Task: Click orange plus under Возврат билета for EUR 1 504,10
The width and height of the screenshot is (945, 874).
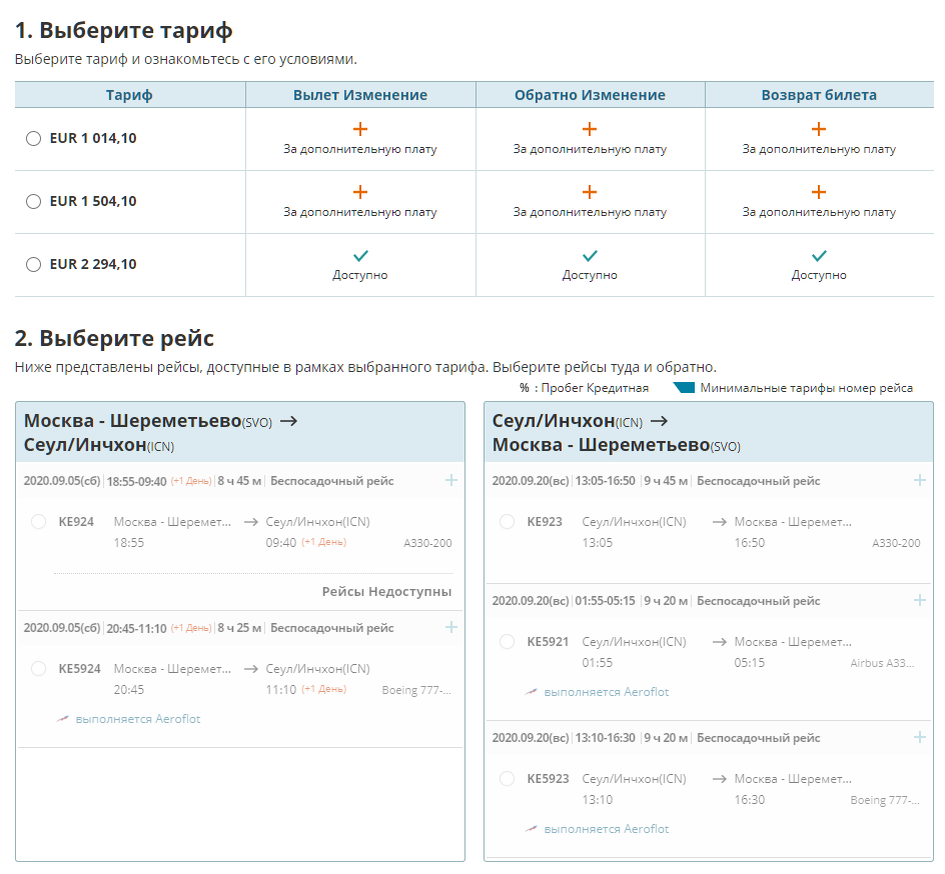Action: 818,192
